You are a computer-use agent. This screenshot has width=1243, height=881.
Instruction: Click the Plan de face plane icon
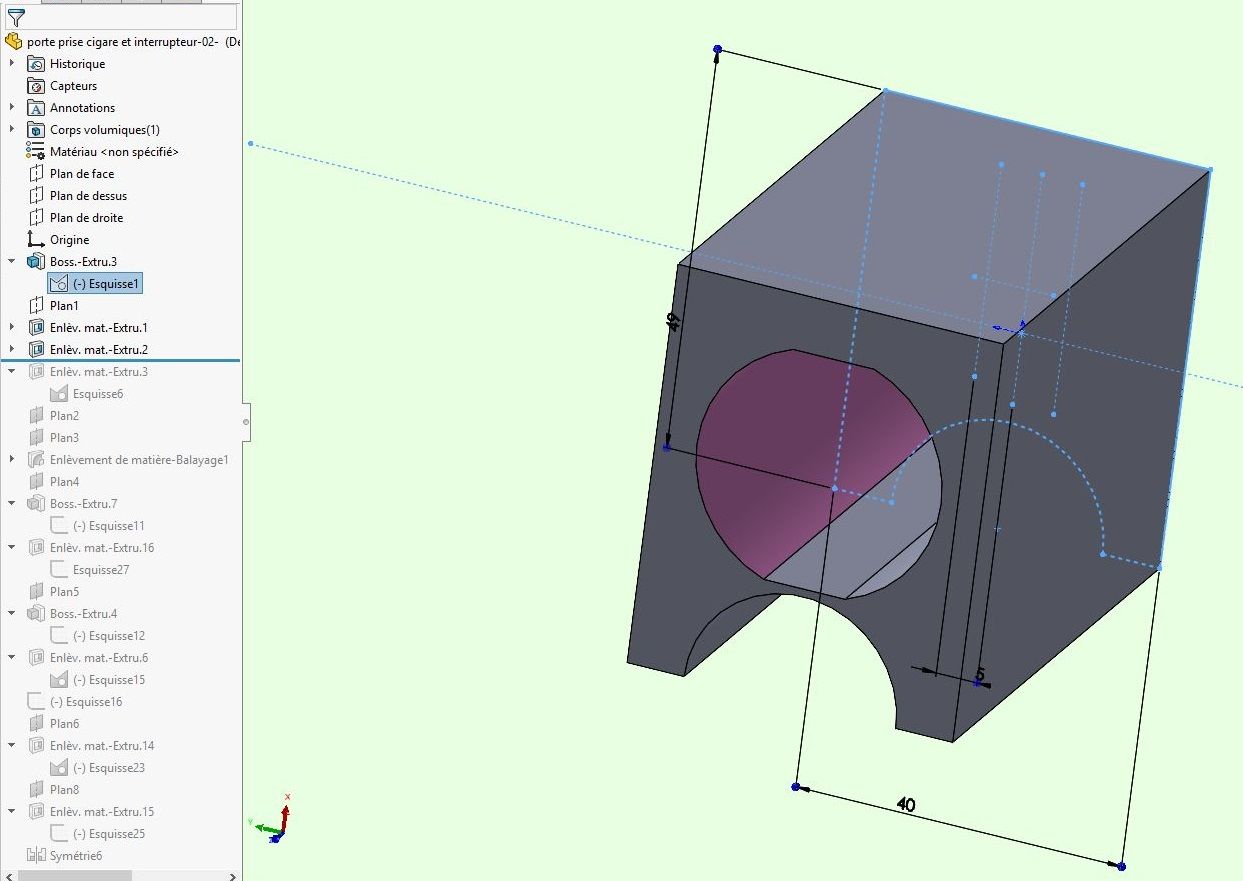tap(37, 174)
